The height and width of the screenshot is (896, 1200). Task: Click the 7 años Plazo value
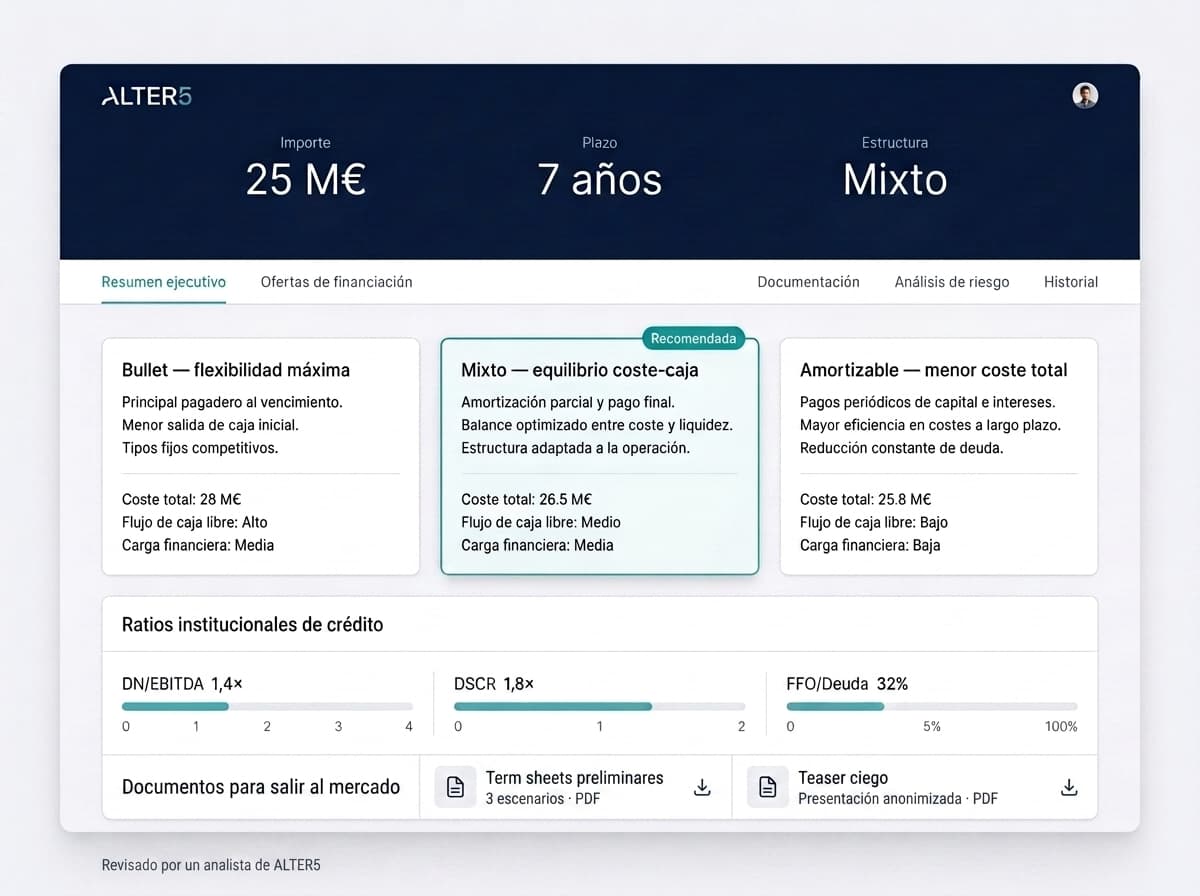point(599,180)
